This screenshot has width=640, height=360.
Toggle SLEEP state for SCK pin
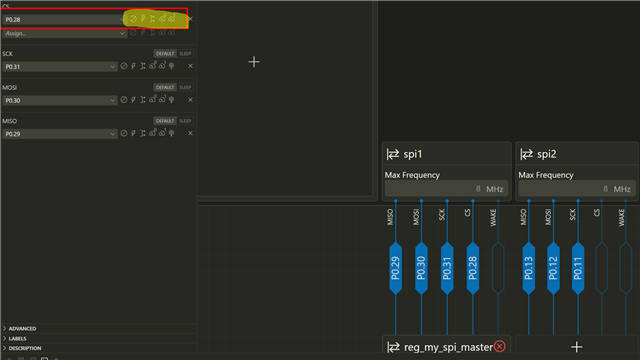(x=185, y=53)
